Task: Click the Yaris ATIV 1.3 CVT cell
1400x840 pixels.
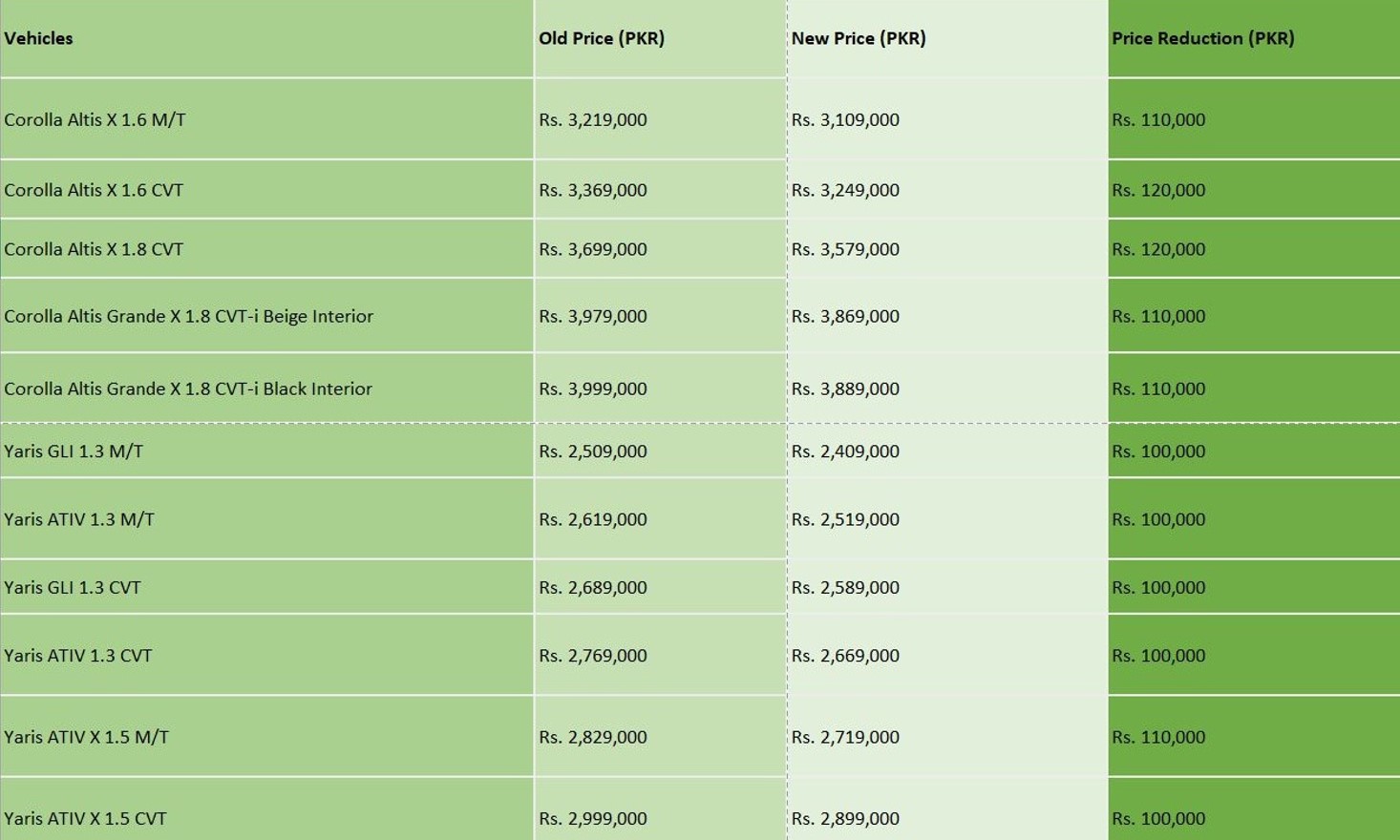Action: tap(266, 655)
